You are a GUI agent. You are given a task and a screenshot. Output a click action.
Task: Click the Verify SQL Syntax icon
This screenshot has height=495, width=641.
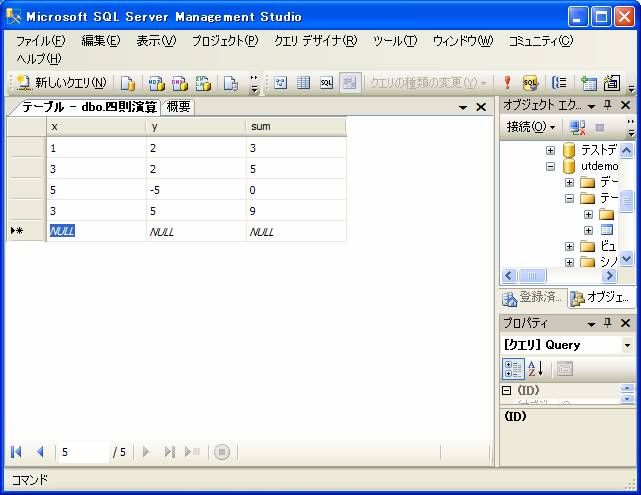(x=530, y=83)
